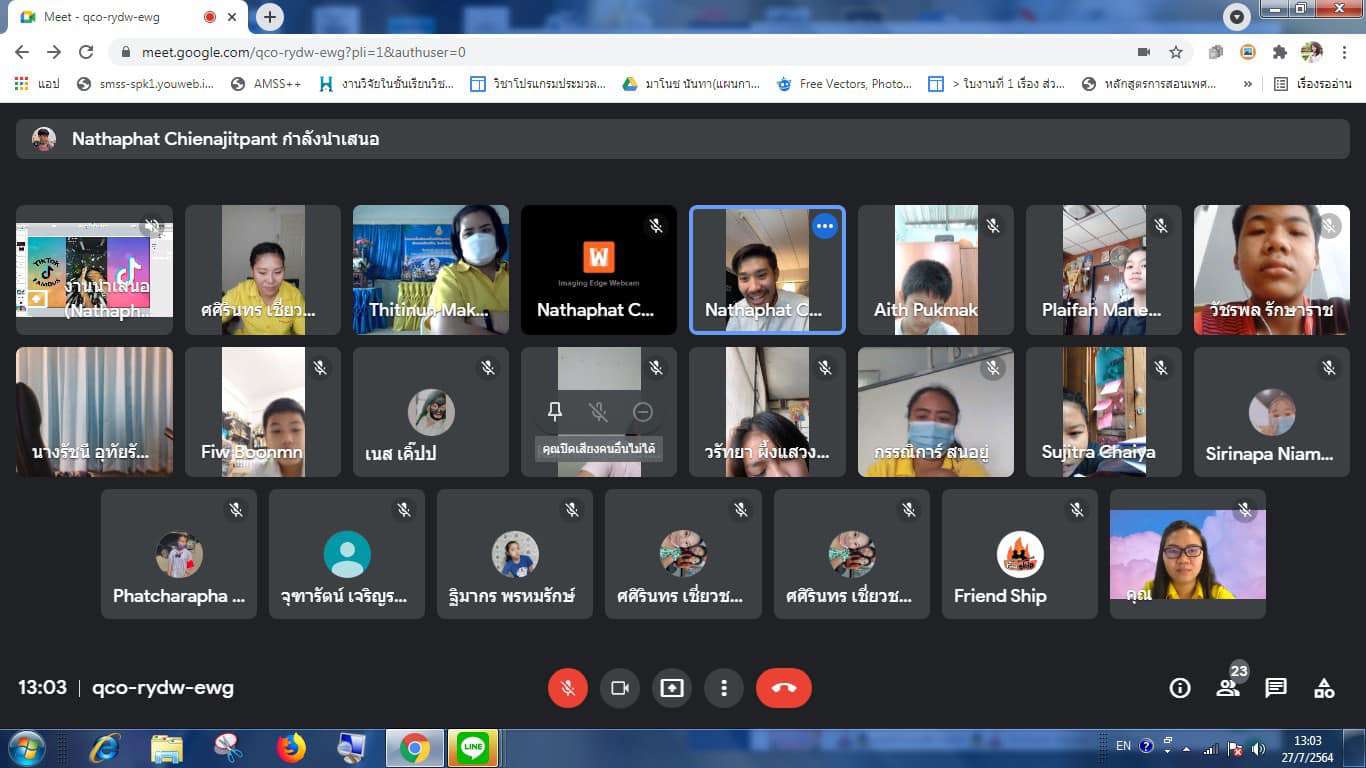Image resolution: width=1366 pixels, height=768 pixels.
Task: Click the address bar URL field
Action: (x=600, y=52)
